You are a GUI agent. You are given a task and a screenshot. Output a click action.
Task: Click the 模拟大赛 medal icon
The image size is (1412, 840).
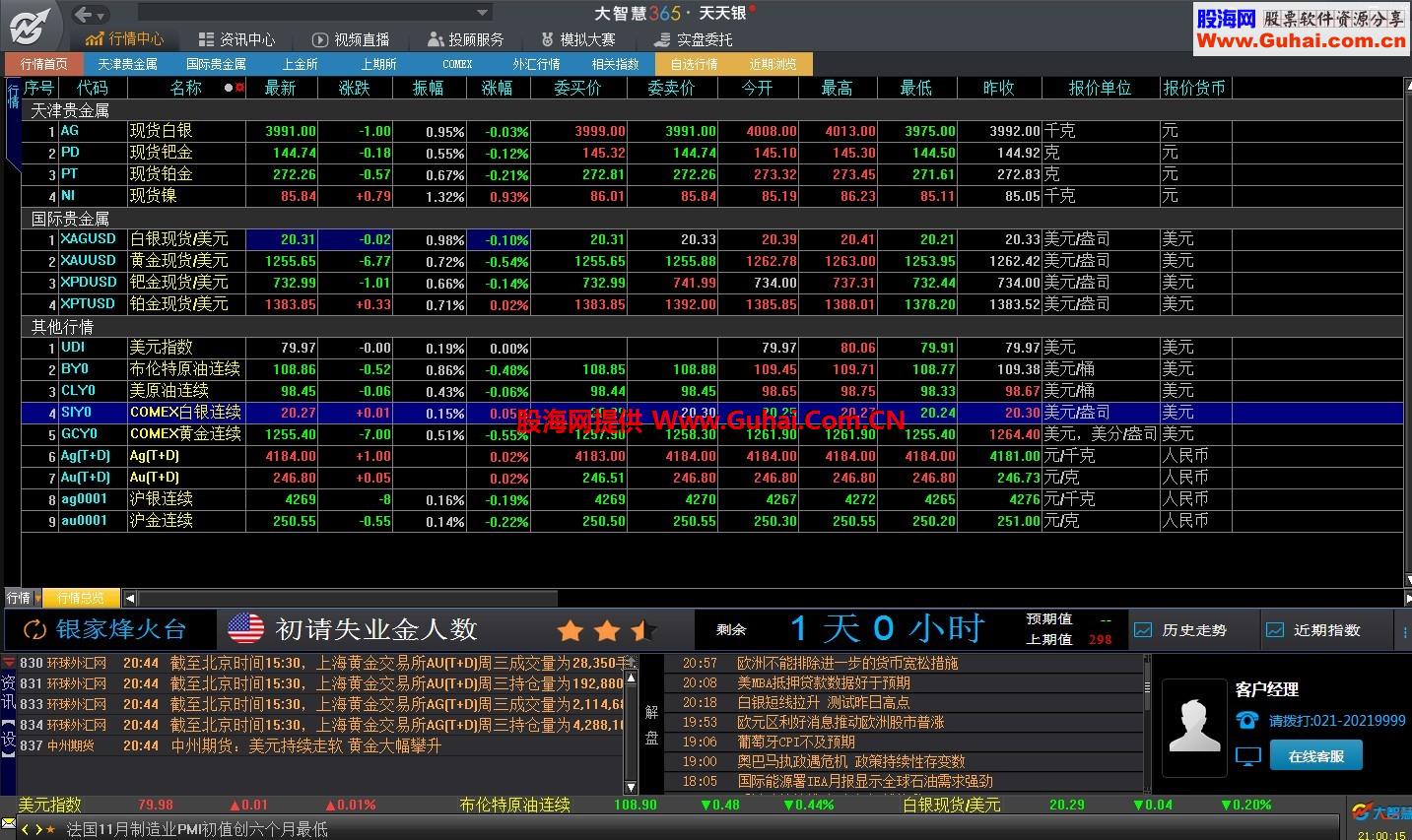point(548,39)
